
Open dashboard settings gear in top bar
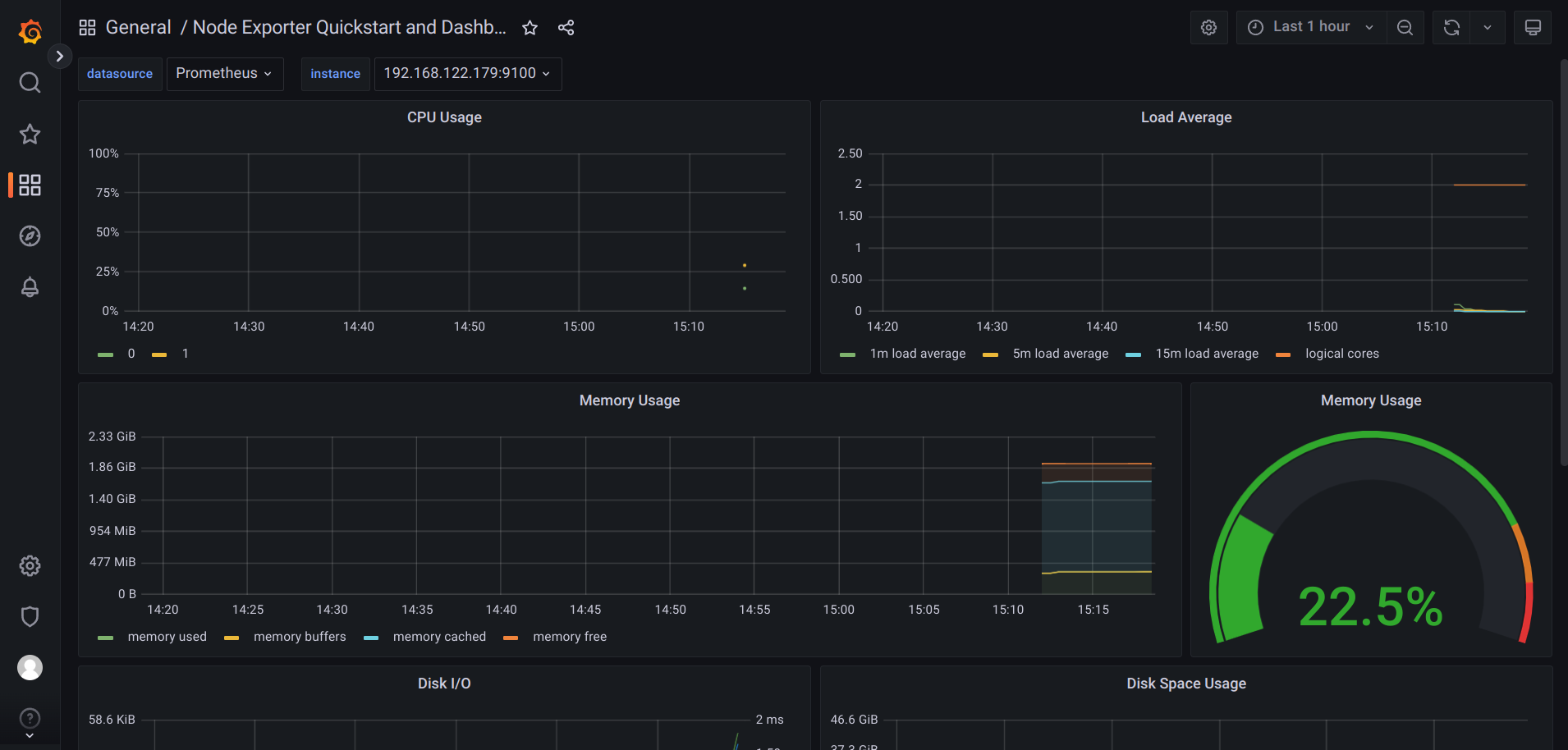(x=1208, y=27)
